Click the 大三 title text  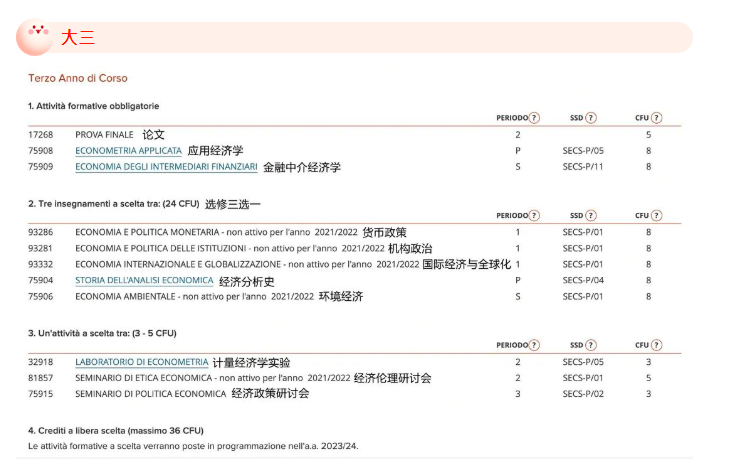tap(78, 37)
